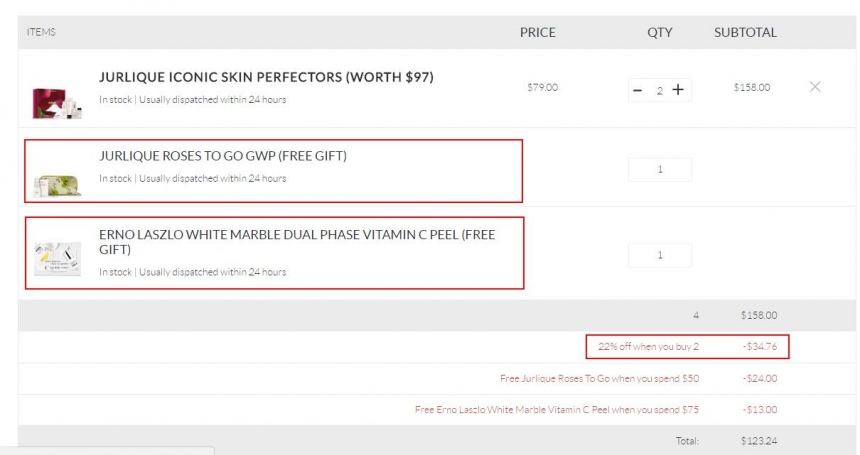Viewport: 860px width, 455px height.
Task: Select the PRICE column header
Action: click(538, 32)
